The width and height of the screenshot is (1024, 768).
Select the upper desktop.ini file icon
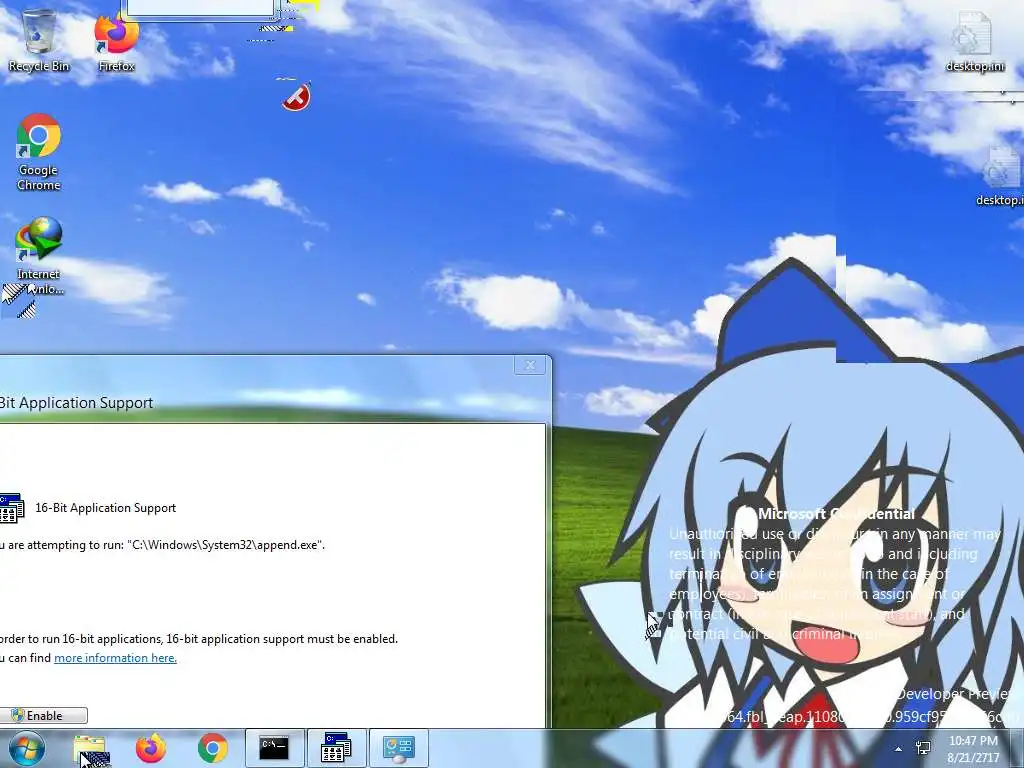[x=975, y=40]
